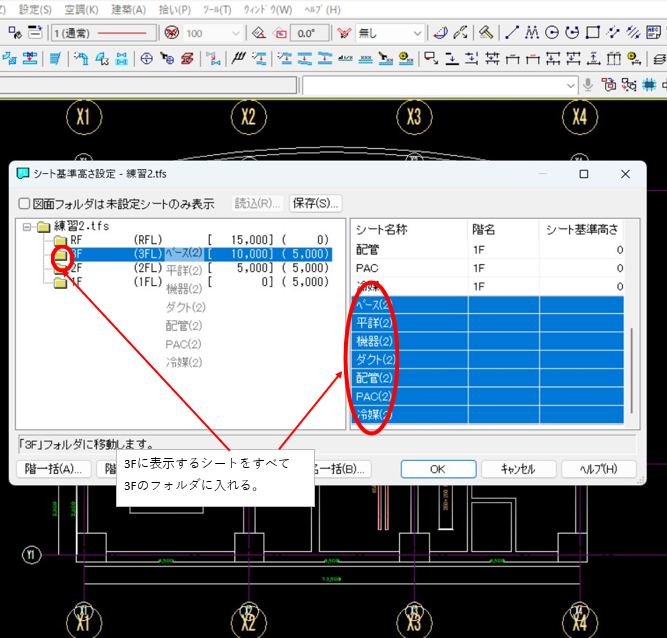This screenshot has height=638, width=667.
Task: Click the ヘルプ(H) dialog button
Action: tap(599, 469)
